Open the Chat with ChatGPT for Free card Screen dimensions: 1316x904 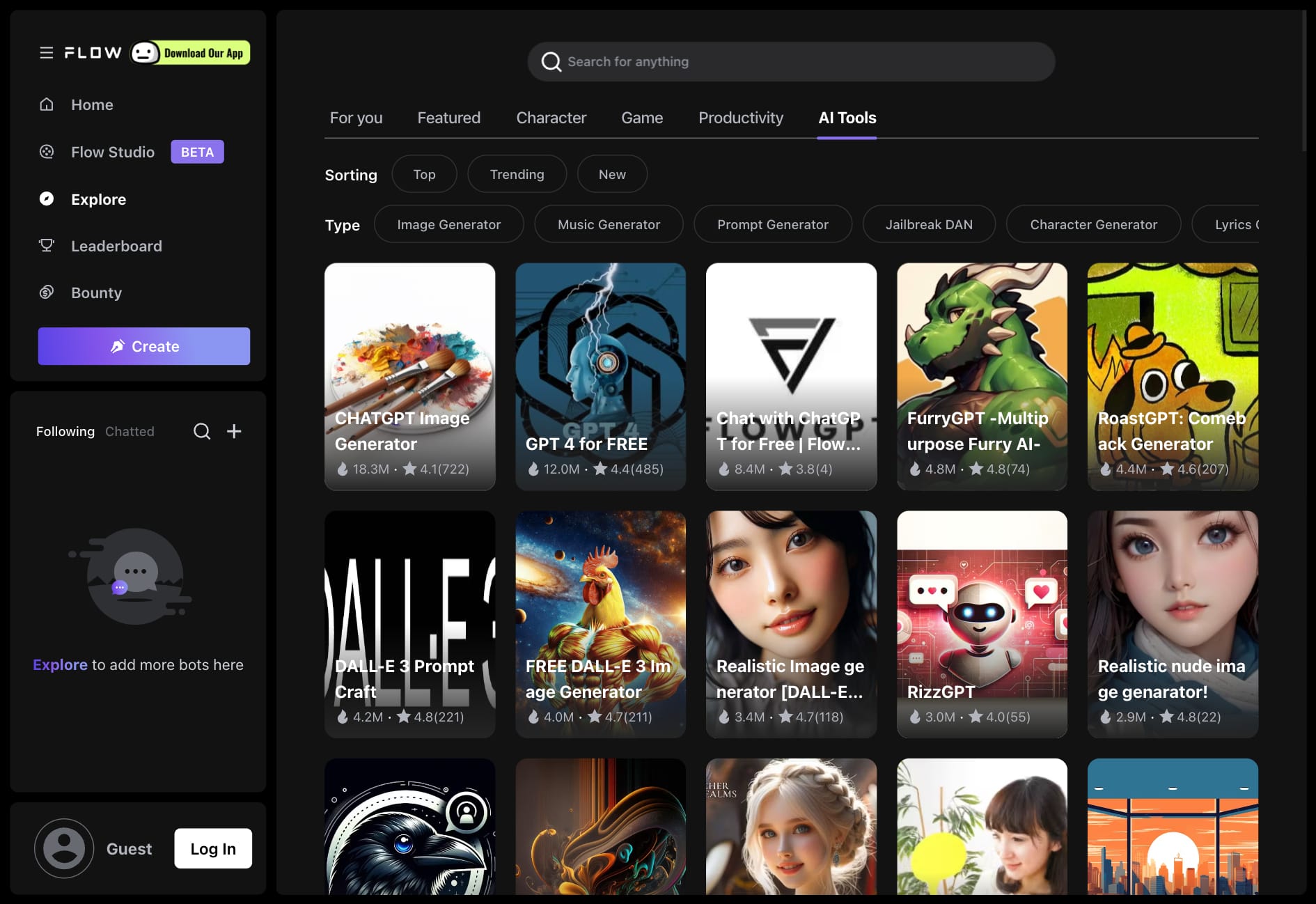pos(792,377)
